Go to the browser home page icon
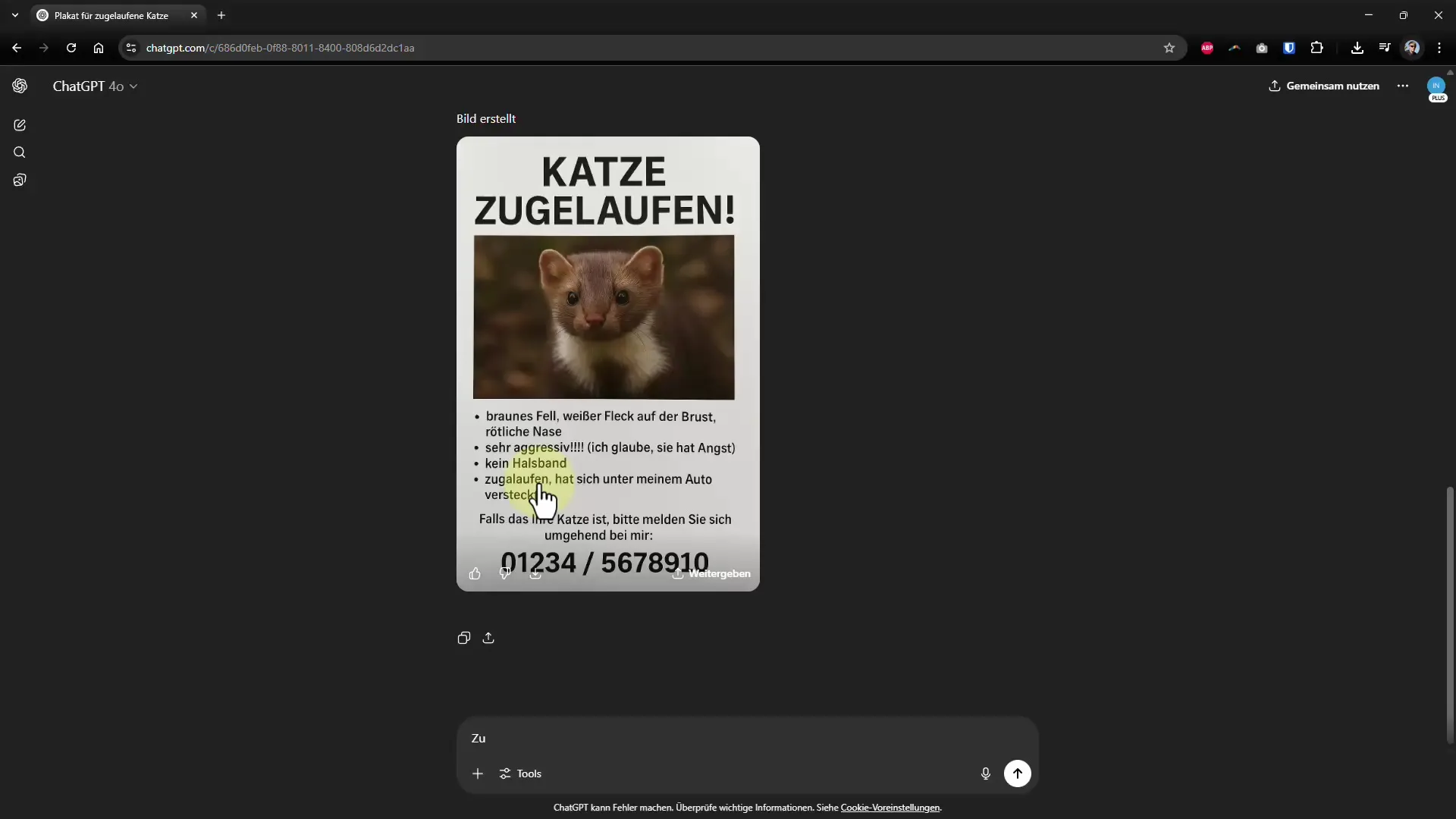 coord(99,48)
